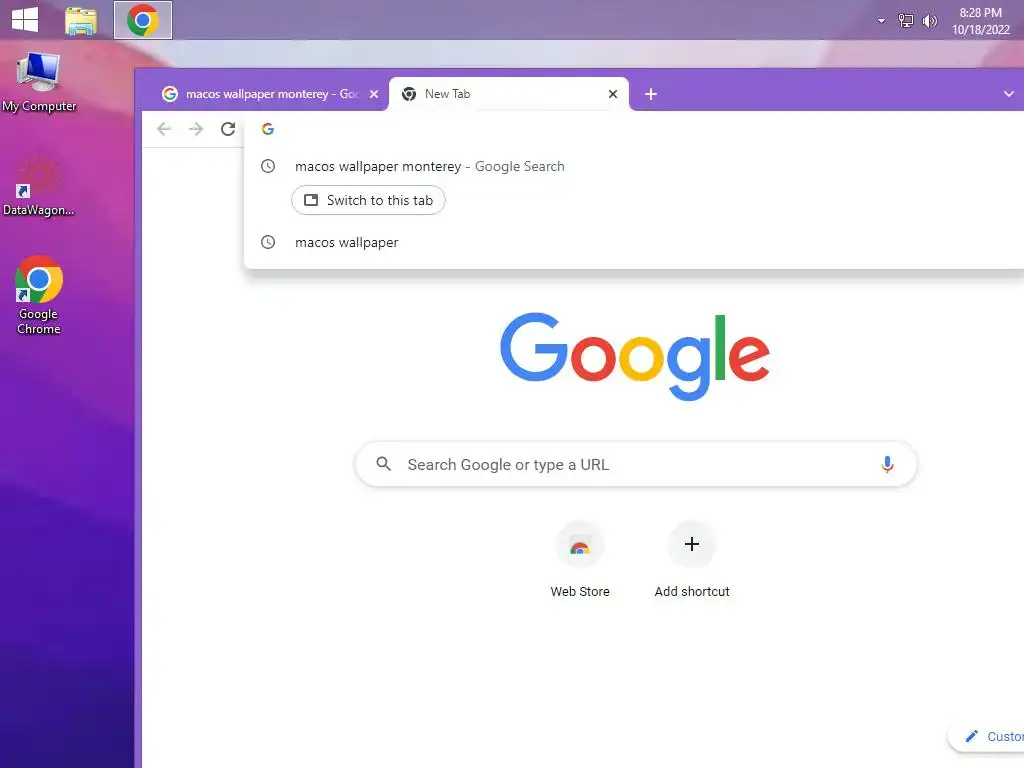The image size is (1024, 768).
Task: Select the DataWagon desktop shortcut
Action: [x=39, y=185]
